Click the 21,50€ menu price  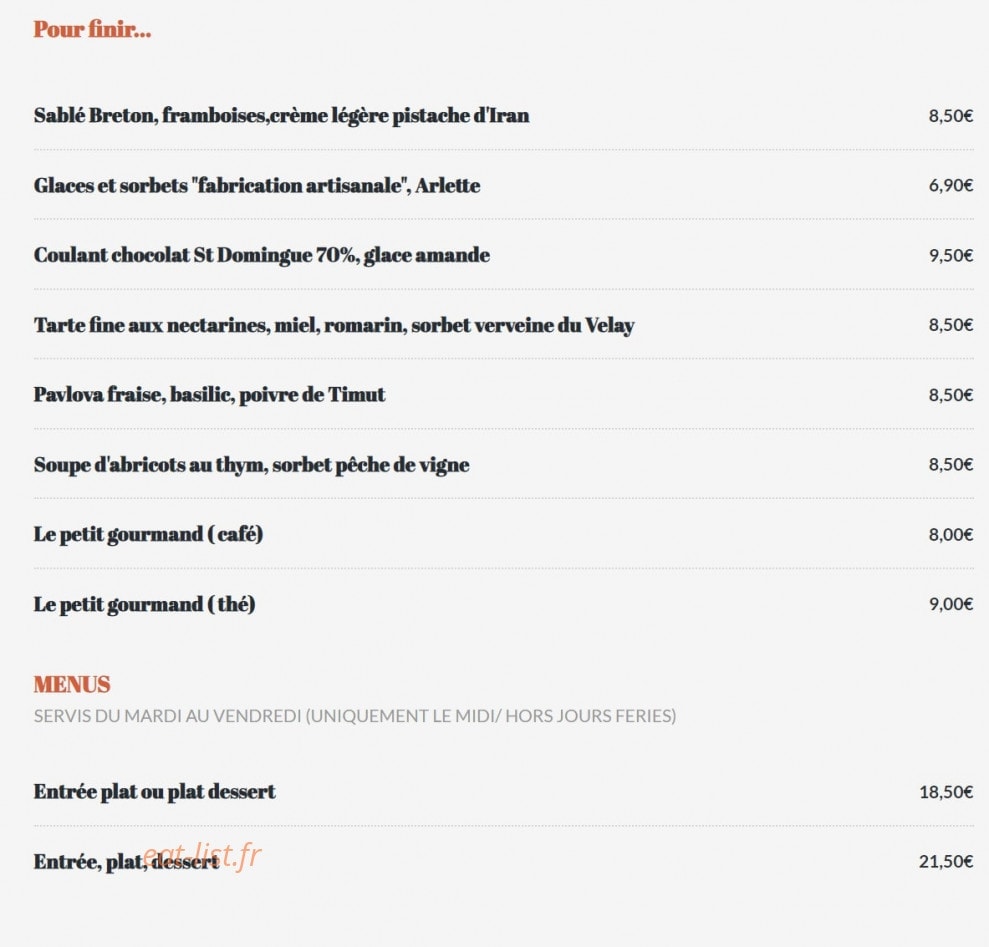click(x=946, y=862)
